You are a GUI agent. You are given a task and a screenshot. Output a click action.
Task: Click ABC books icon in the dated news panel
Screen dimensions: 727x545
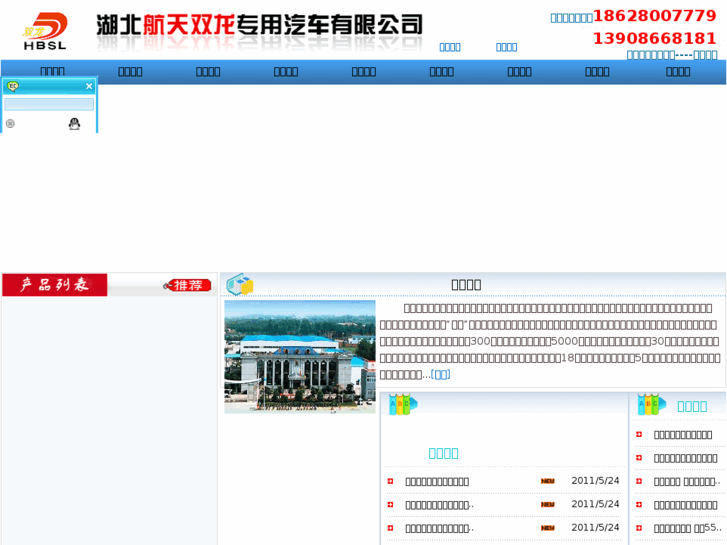click(x=402, y=404)
